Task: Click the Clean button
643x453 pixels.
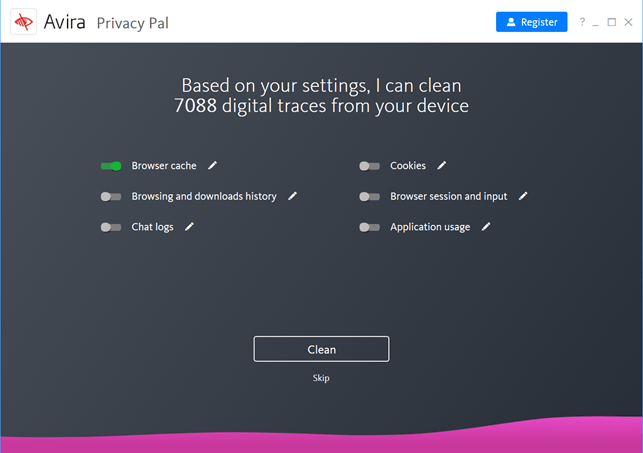Action: (322, 349)
